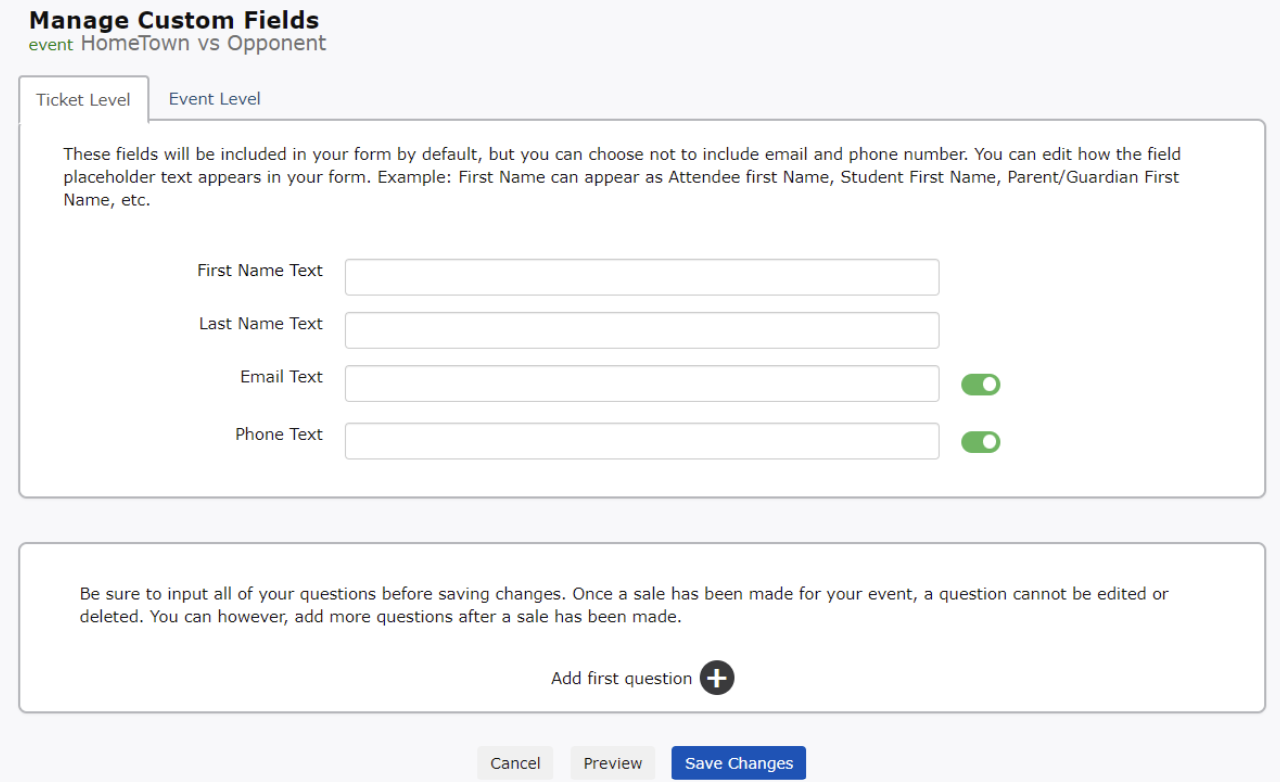The width and height of the screenshot is (1280, 782).
Task: Focus the First Name Text input box
Action: (641, 277)
